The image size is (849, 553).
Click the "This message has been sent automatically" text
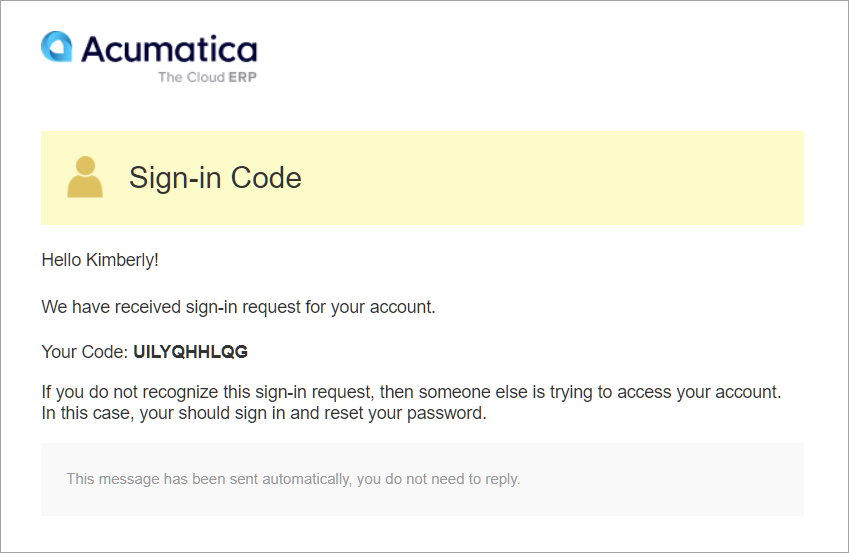coord(207,479)
